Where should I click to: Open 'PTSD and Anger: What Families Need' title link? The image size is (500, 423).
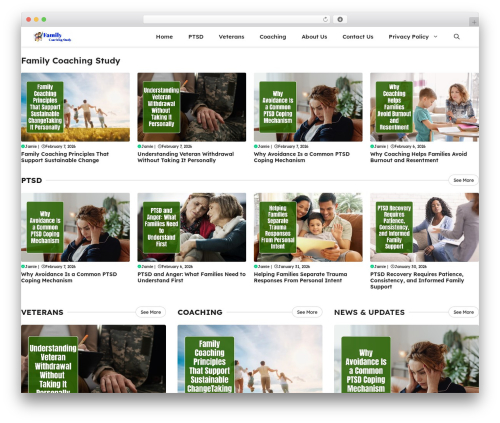pyautogui.click(x=191, y=277)
